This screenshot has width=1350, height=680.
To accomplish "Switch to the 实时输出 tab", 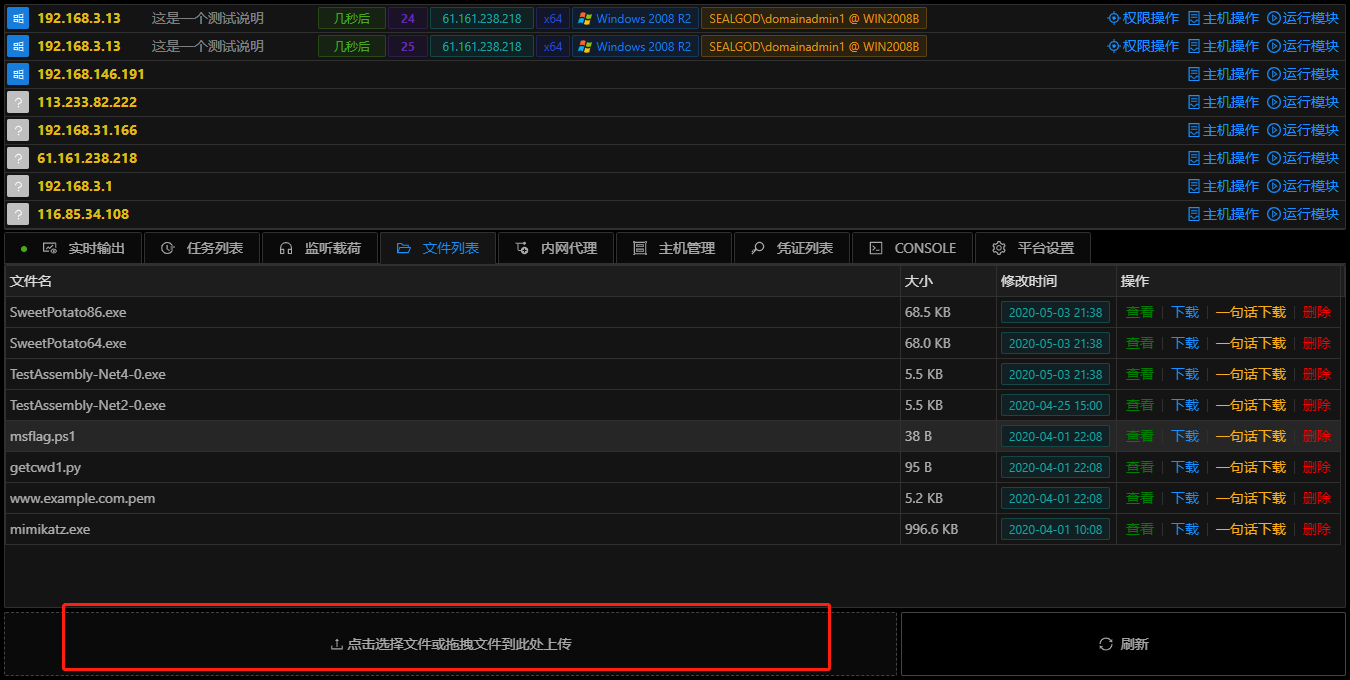I will click(73, 248).
